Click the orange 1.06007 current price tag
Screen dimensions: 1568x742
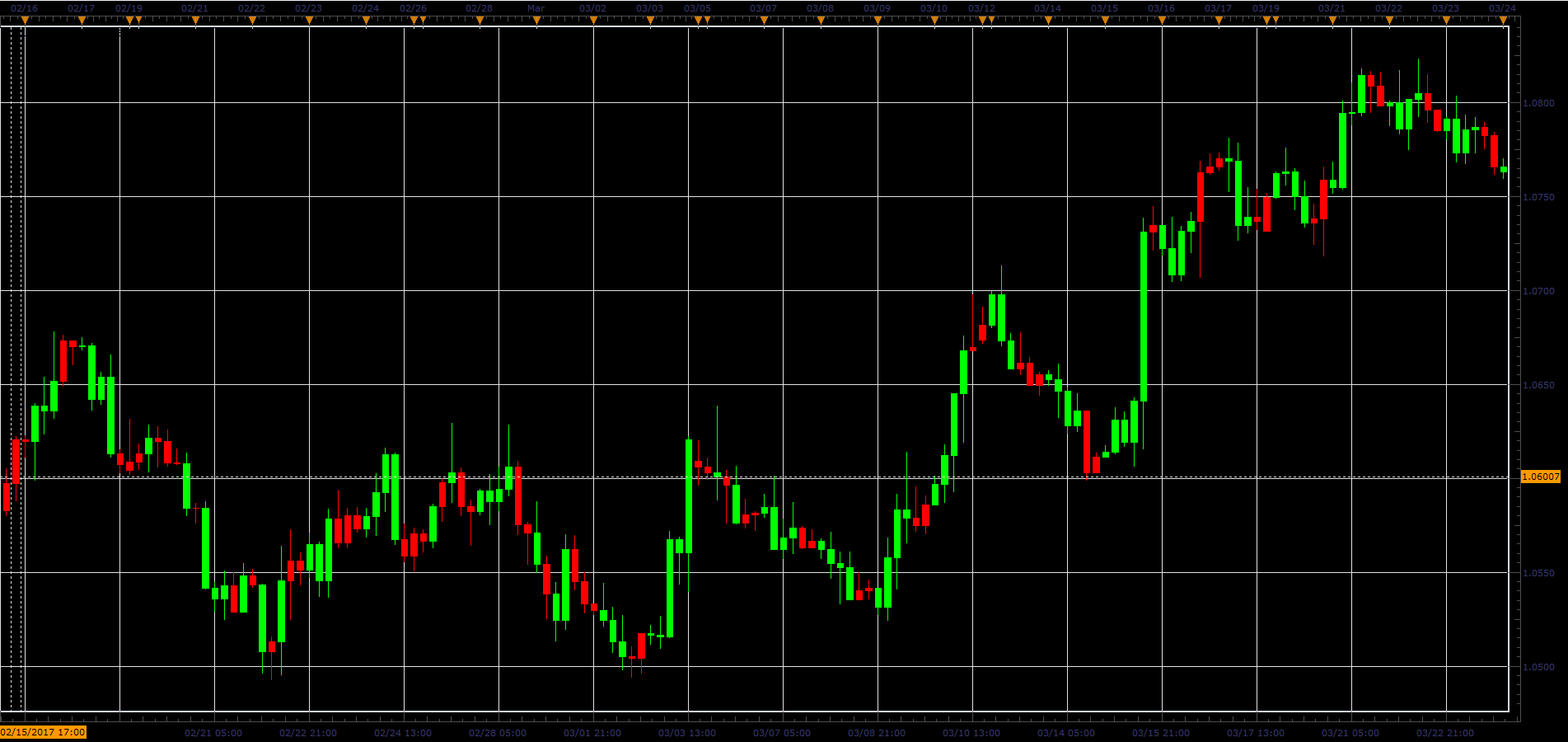click(x=1540, y=477)
